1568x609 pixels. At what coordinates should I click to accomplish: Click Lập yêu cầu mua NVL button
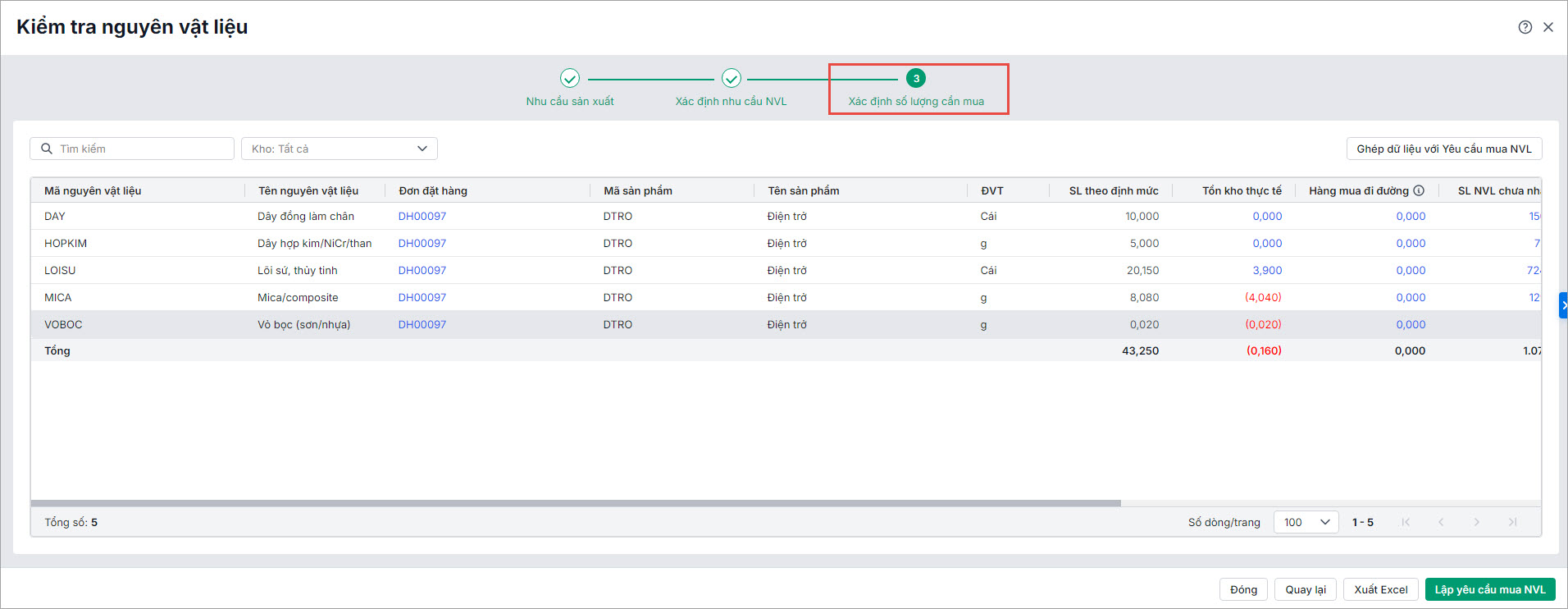coord(1489,589)
